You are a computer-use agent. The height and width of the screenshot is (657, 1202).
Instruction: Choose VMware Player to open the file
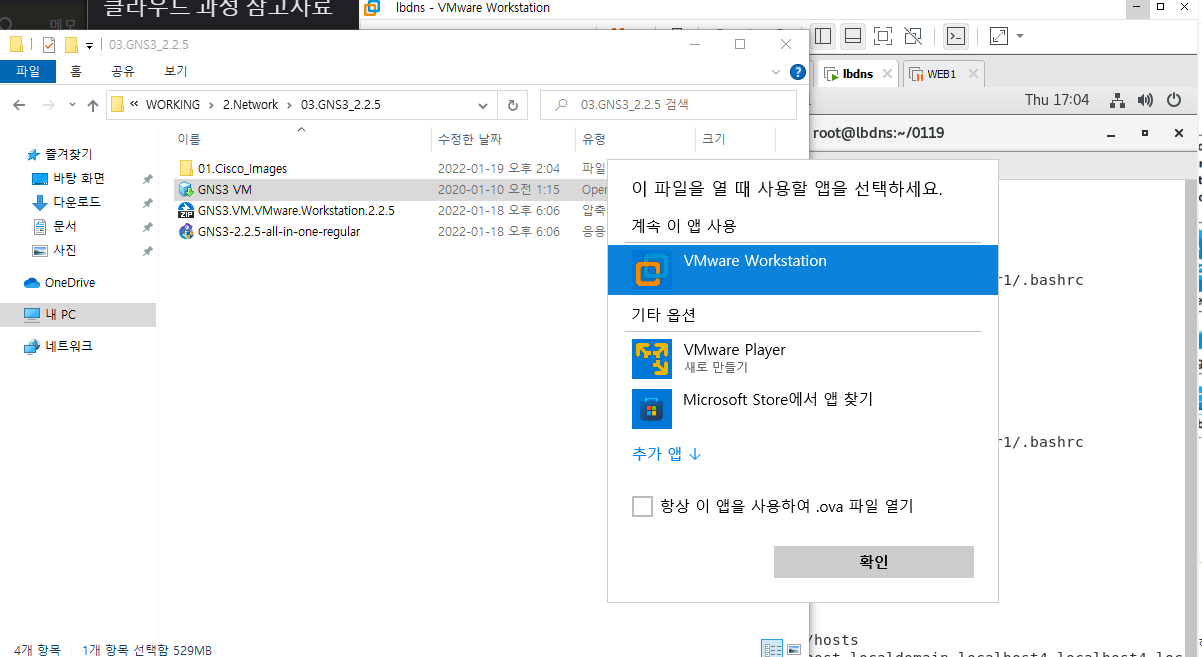tap(803, 358)
